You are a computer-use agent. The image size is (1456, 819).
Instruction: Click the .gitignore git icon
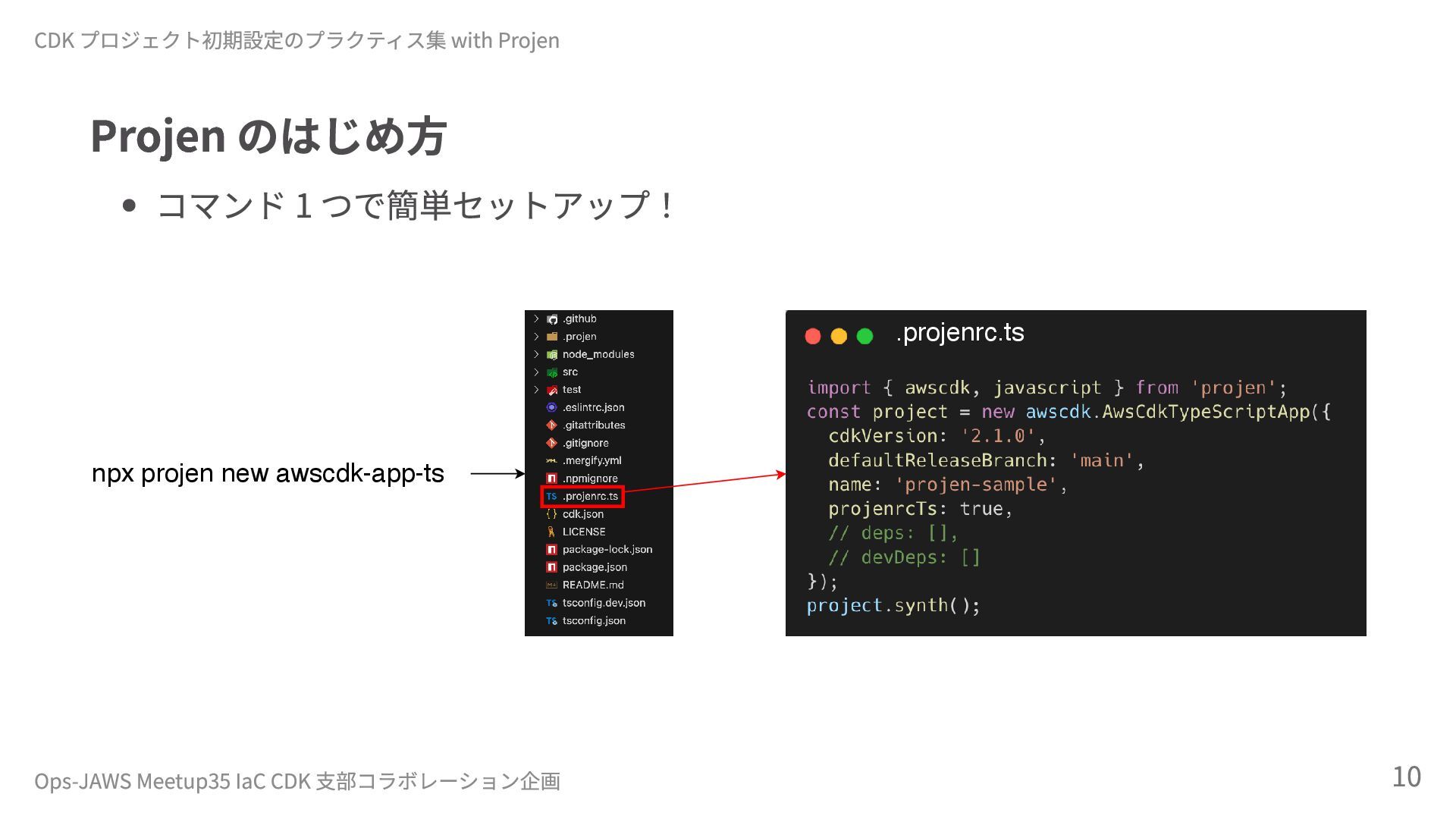tap(552, 443)
